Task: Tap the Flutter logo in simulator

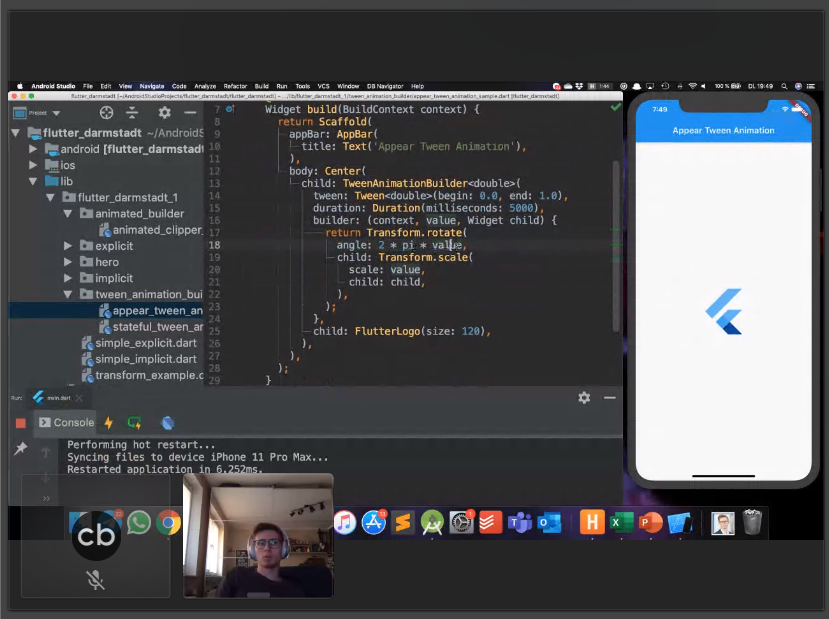Action: click(723, 311)
